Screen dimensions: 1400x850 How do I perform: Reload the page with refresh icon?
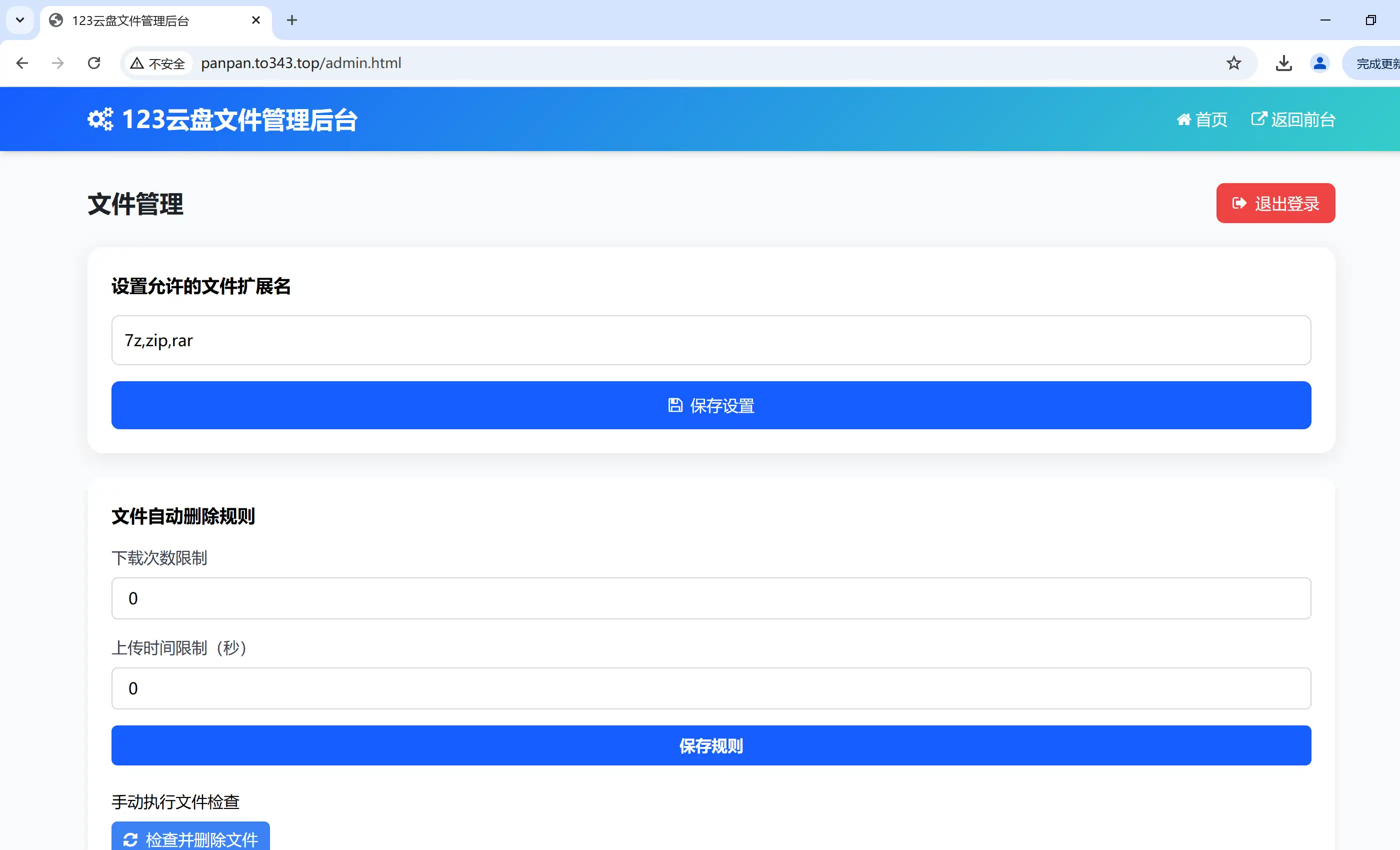click(94, 63)
